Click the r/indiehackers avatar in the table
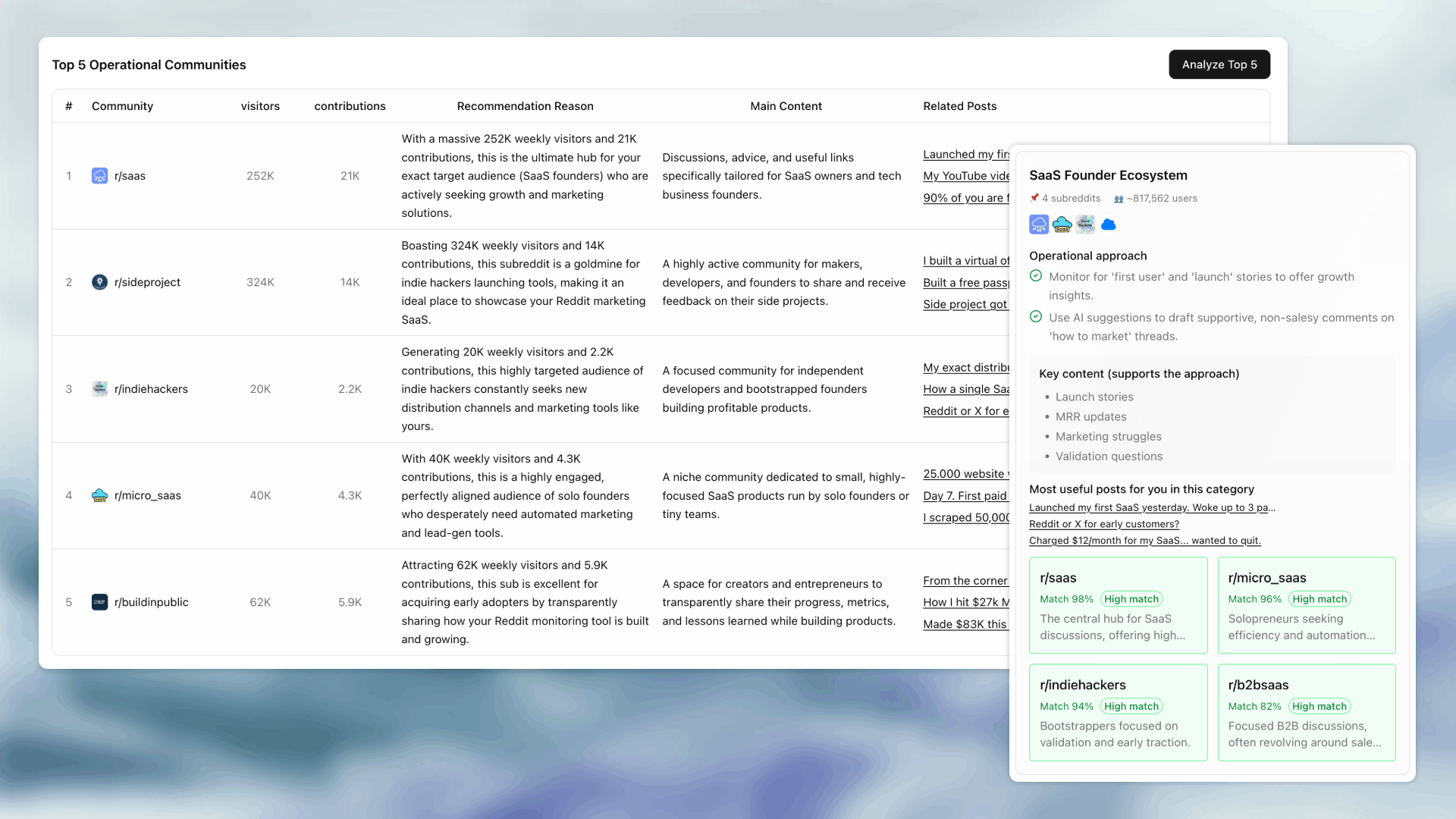Viewport: 1456px width, 819px height. pos(99,388)
